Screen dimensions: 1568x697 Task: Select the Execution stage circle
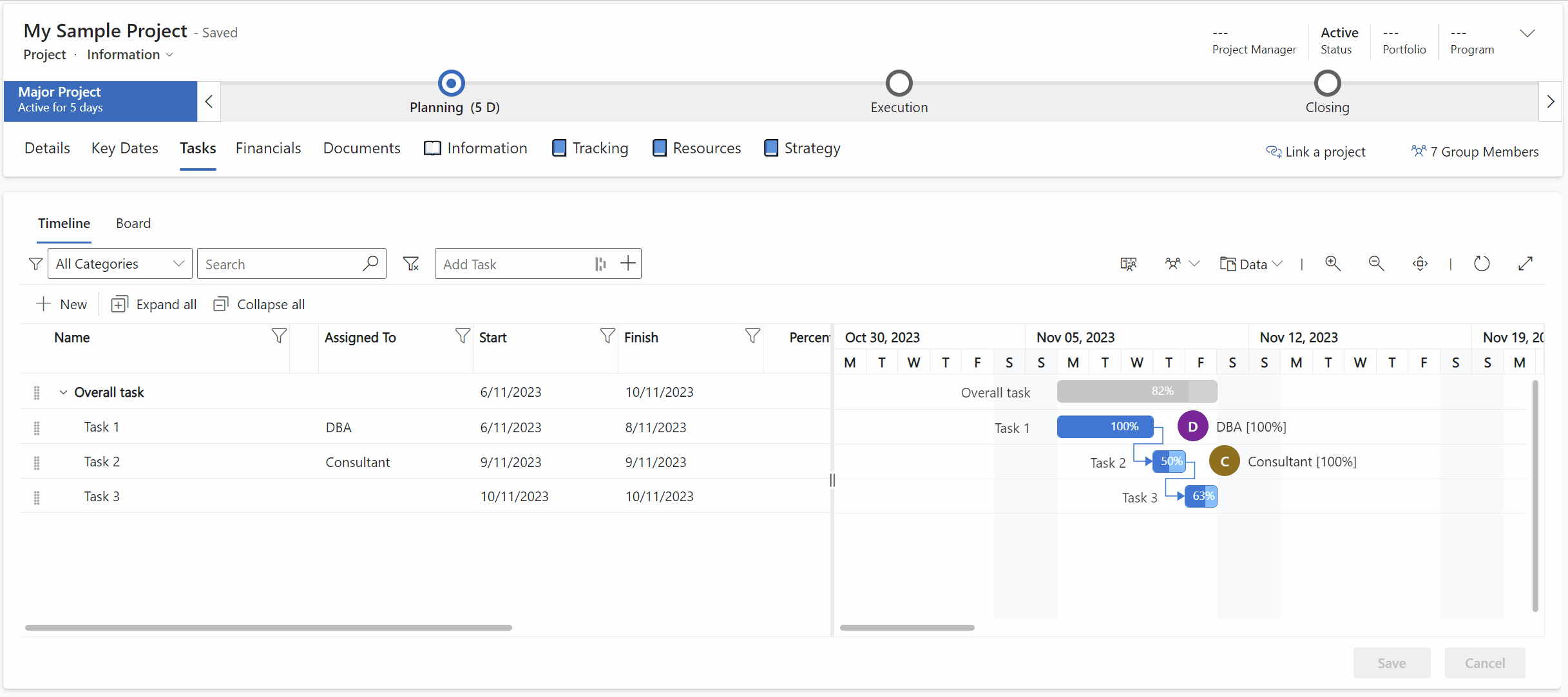(x=899, y=83)
